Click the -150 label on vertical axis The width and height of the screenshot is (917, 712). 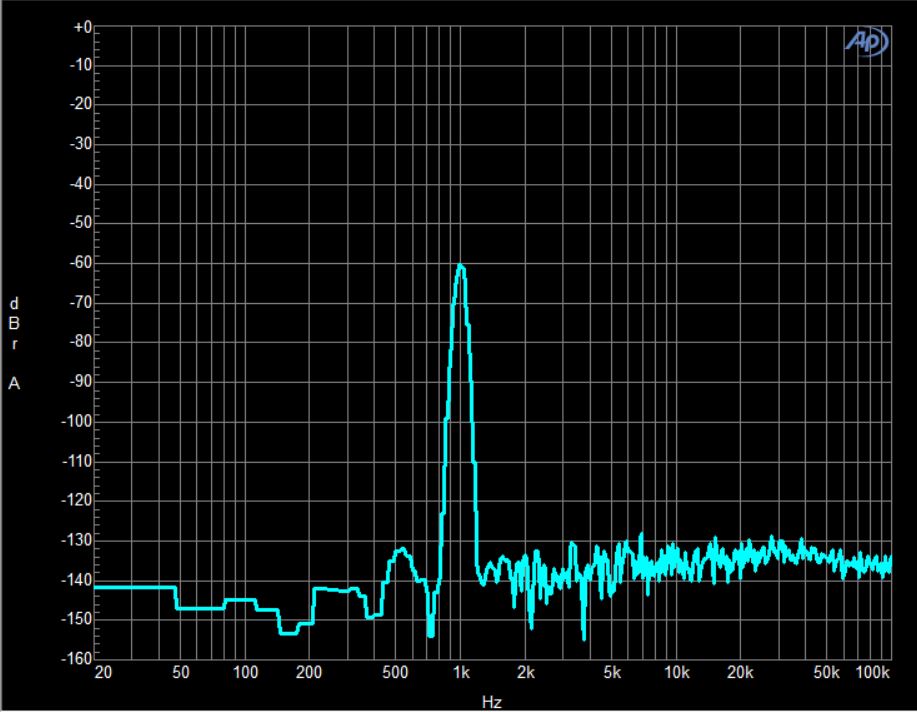[77, 618]
